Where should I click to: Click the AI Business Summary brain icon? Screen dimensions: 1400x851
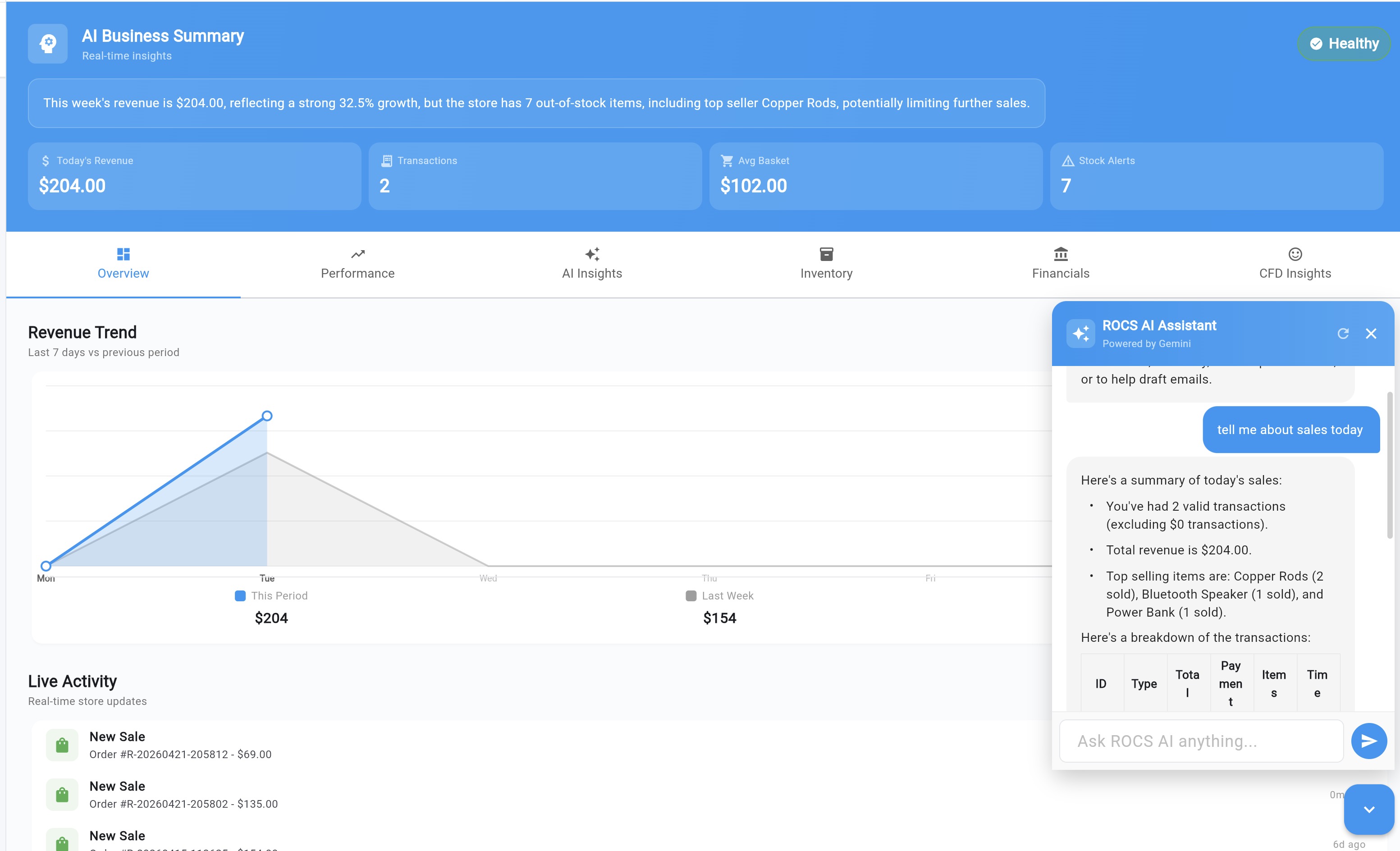coord(48,43)
